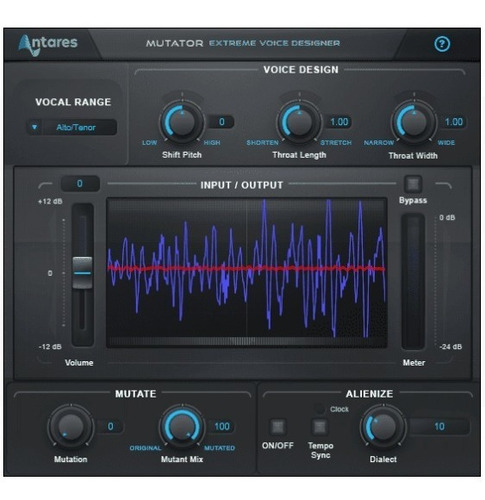Click the Mutation value box showing 0
Screen dimensions: 485x500
coord(111,426)
